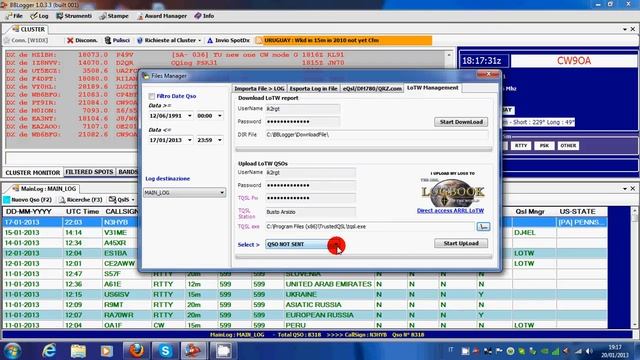
Task: Click the CW9OA callsign field
Action: click(x=574, y=61)
